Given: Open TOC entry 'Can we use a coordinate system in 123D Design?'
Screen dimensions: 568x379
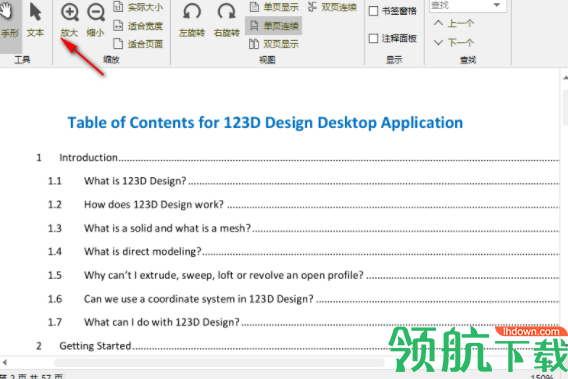Looking at the screenshot, I should pos(304,299).
